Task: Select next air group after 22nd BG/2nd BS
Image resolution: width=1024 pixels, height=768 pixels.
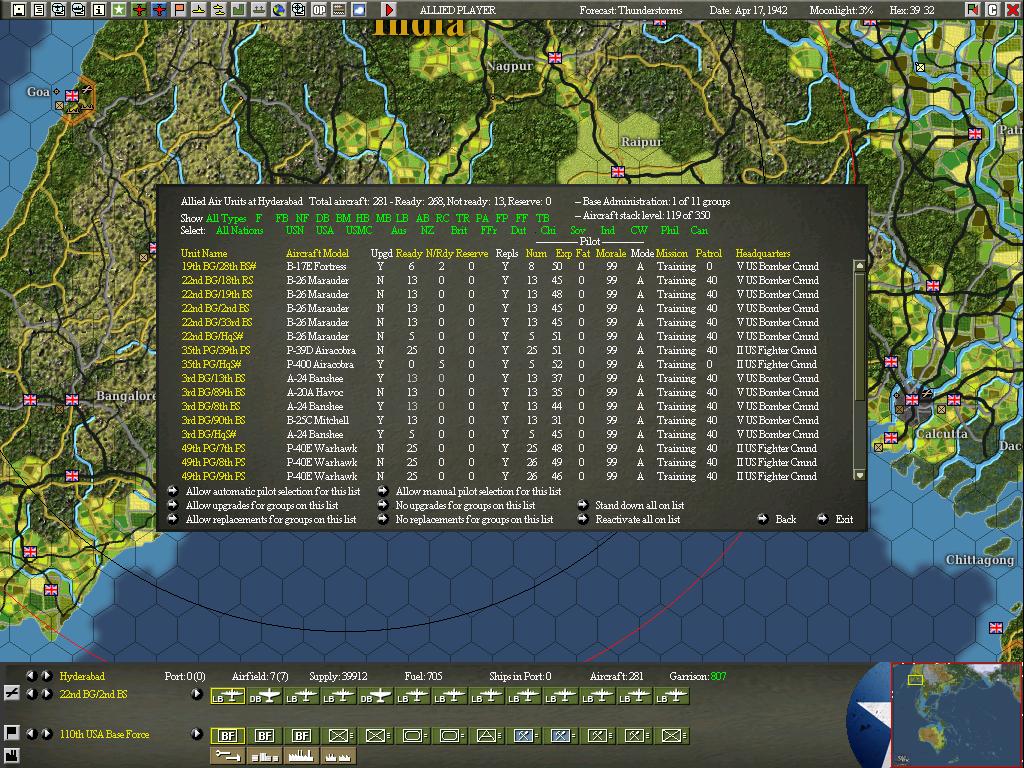Action: [x=46, y=694]
